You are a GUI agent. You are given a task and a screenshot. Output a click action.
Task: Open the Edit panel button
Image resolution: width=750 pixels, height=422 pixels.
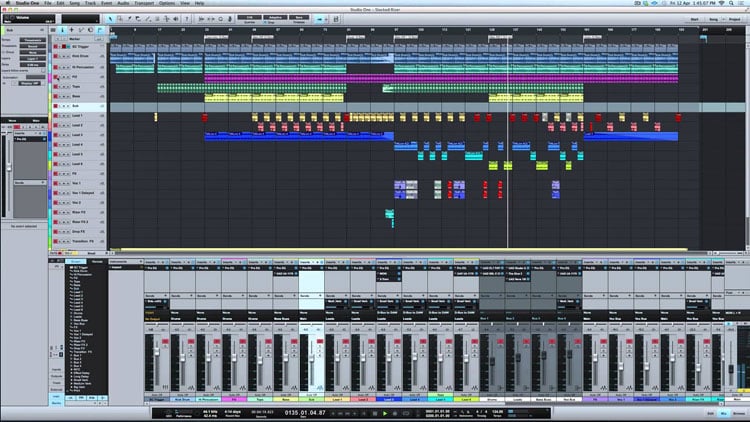pyautogui.click(x=711, y=413)
